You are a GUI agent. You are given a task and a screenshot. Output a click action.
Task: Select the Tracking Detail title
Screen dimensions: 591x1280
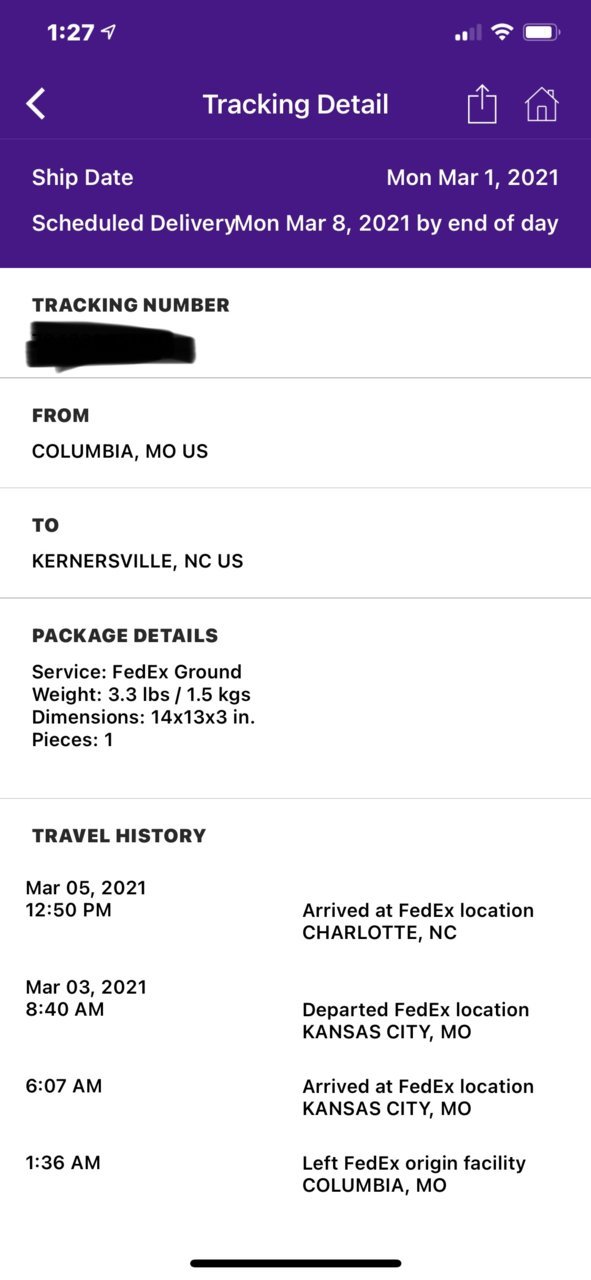295,104
